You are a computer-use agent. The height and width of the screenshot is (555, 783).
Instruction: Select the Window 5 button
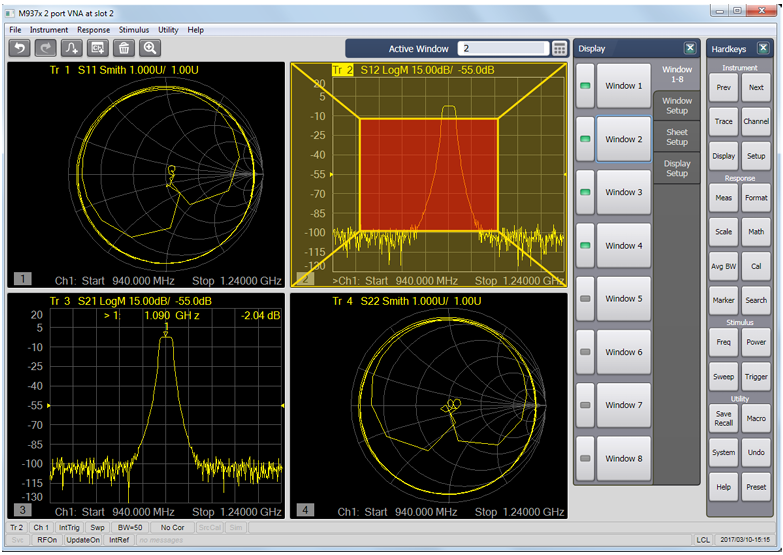(624, 299)
